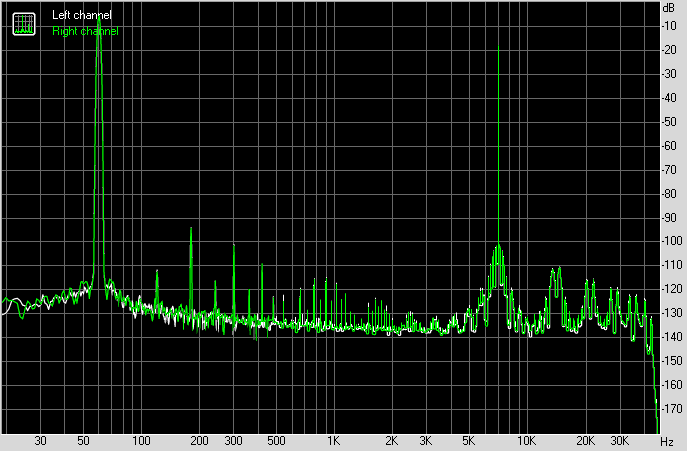687x451 pixels.
Task: Click the "-140" dB axis value
Action: tap(672, 337)
